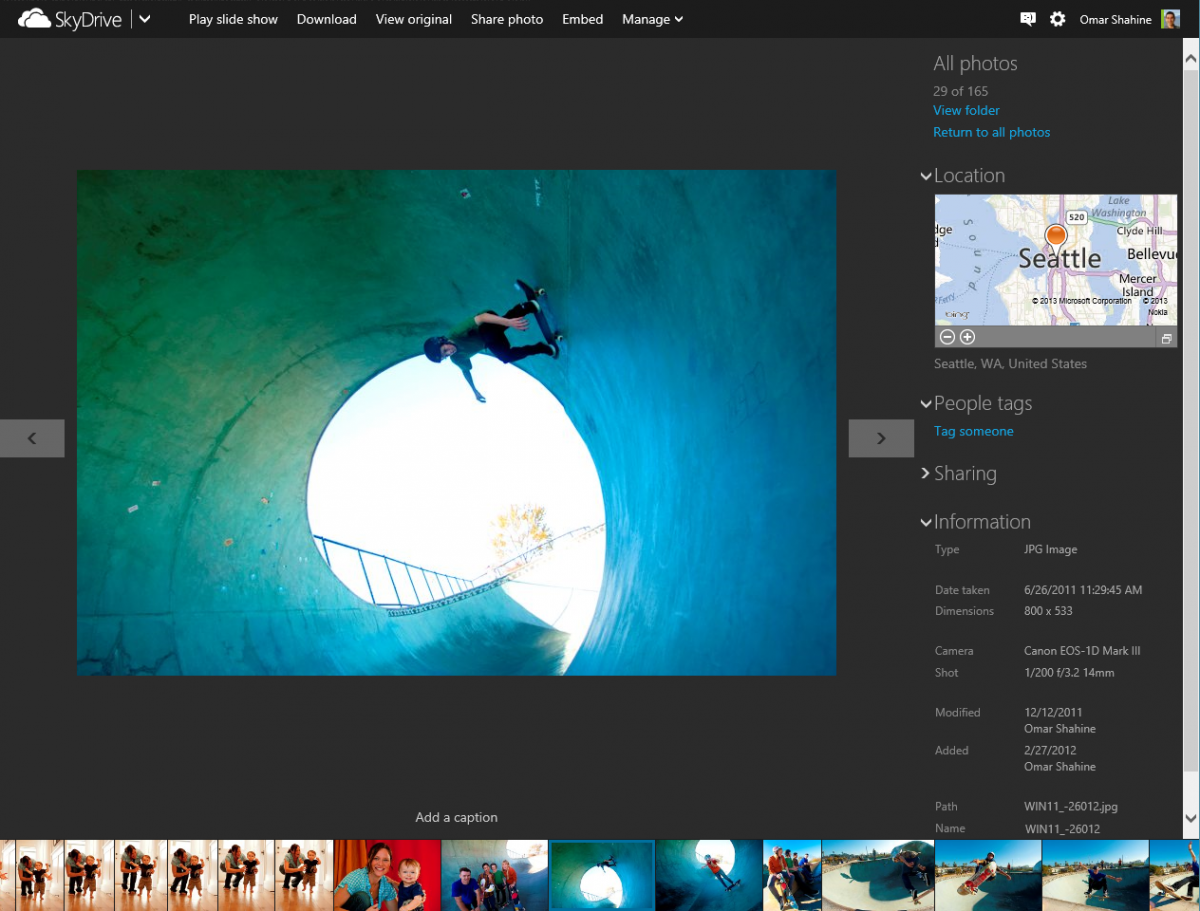Image resolution: width=1200 pixels, height=911 pixels.
Task: Open settings via the gear icon
Action: click(x=1058, y=18)
